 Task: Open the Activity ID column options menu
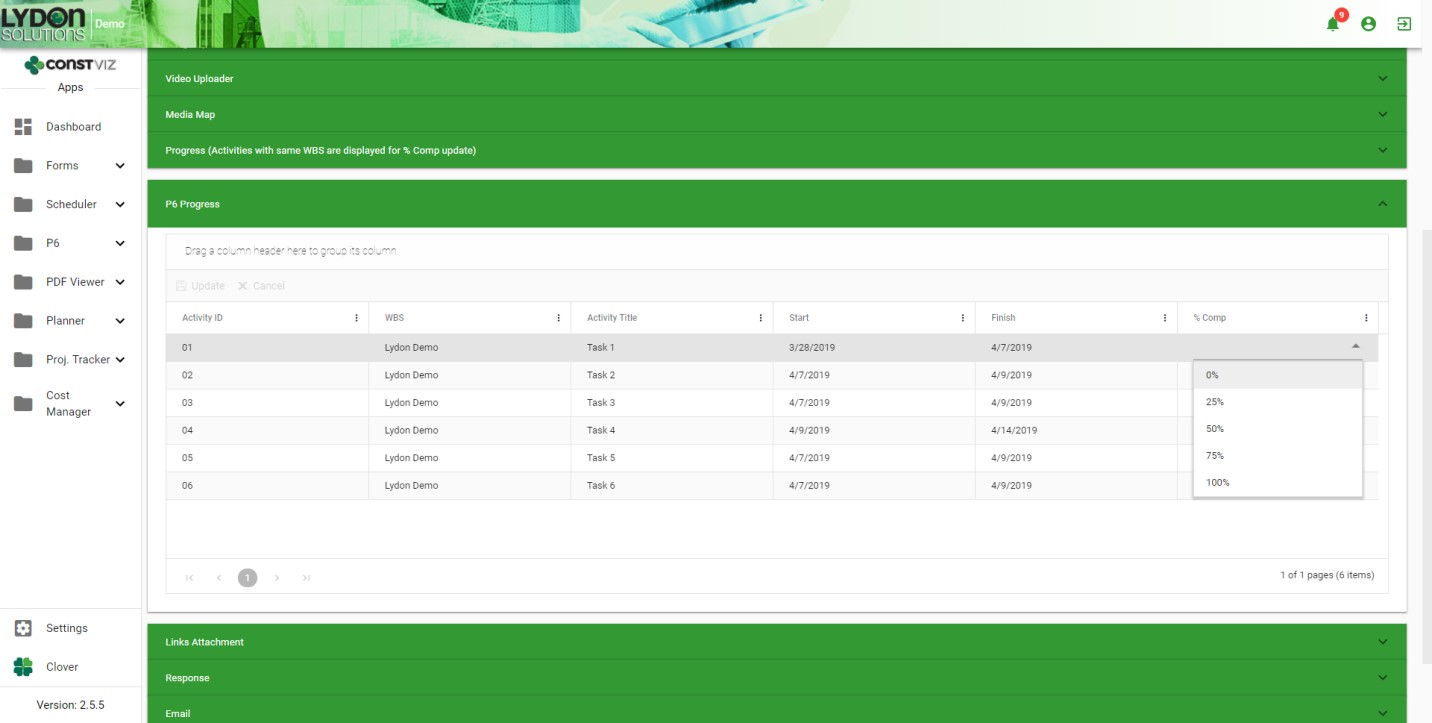click(x=356, y=317)
